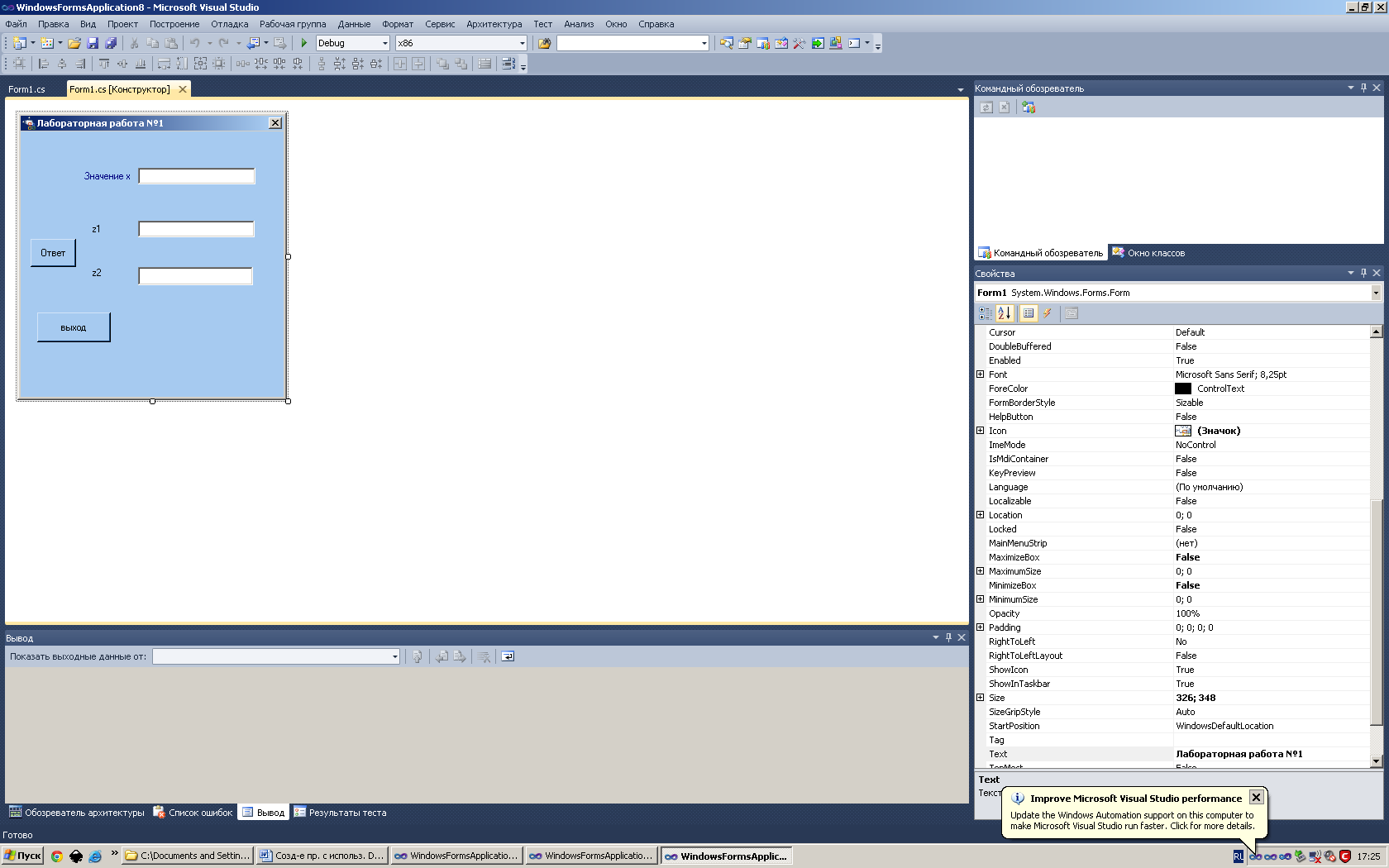Open the Solution Explorer toolbar icon
The height and width of the screenshot is (868, 1389).
727,43
